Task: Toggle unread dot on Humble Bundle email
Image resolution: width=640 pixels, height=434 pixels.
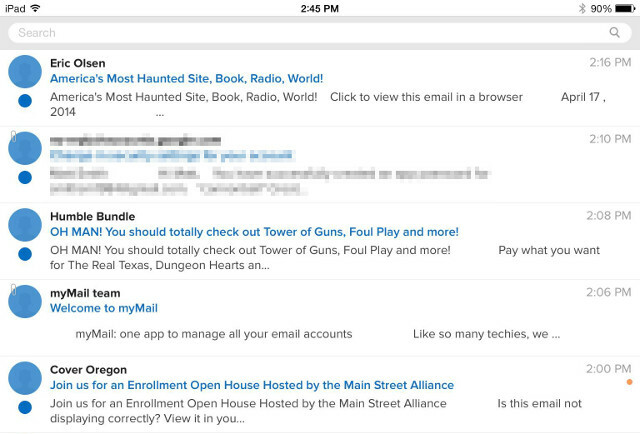Action: pyautogui.click(x=25, y=254)
